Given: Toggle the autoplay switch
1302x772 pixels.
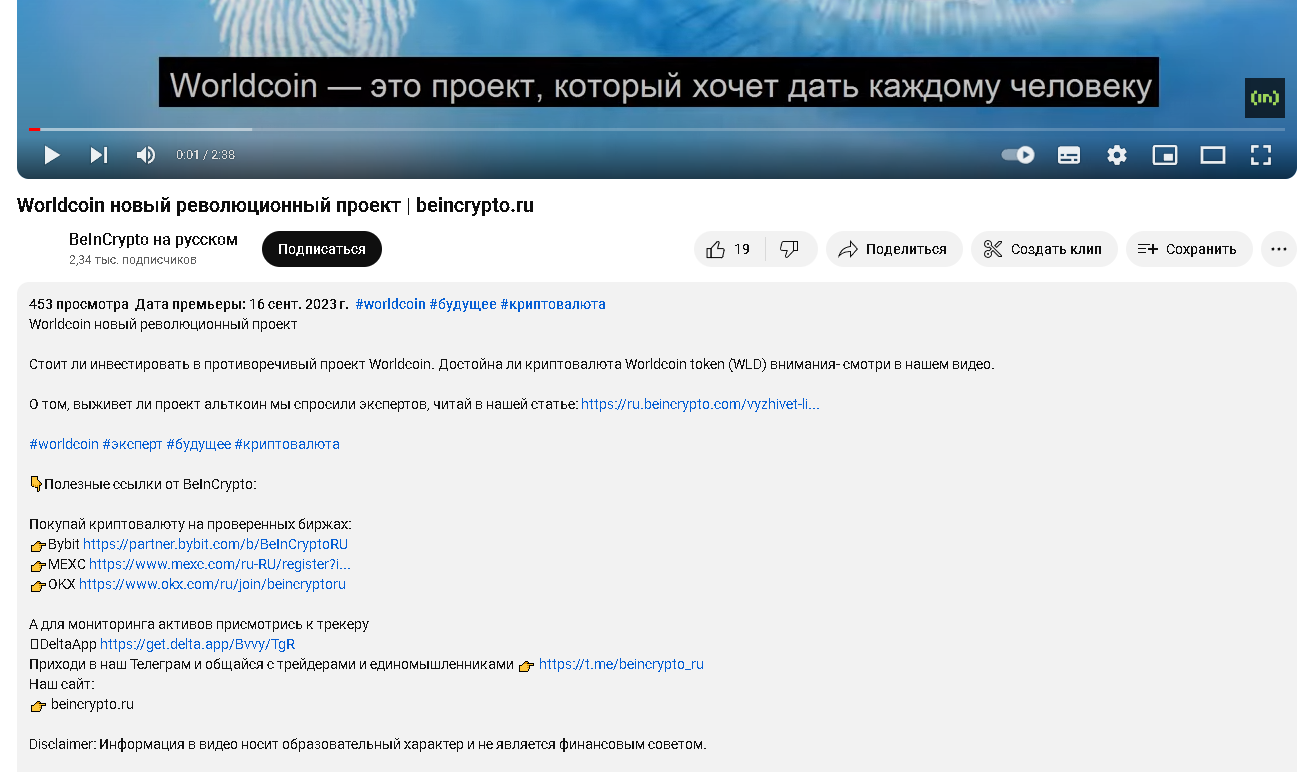Looking at the screenshot, I should coord(1018,155).
